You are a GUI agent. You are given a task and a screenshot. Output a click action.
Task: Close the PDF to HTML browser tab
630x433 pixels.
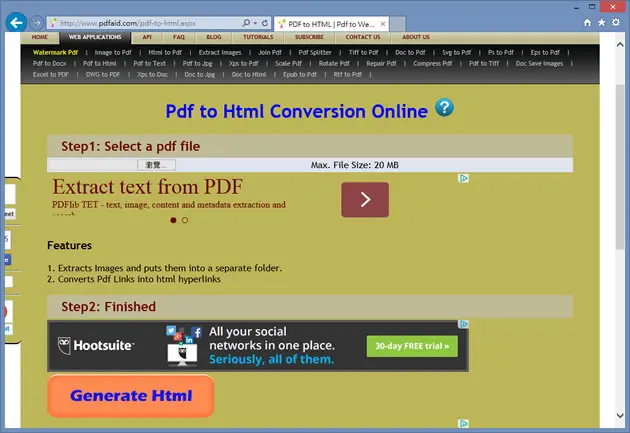[x=383, y=24]
